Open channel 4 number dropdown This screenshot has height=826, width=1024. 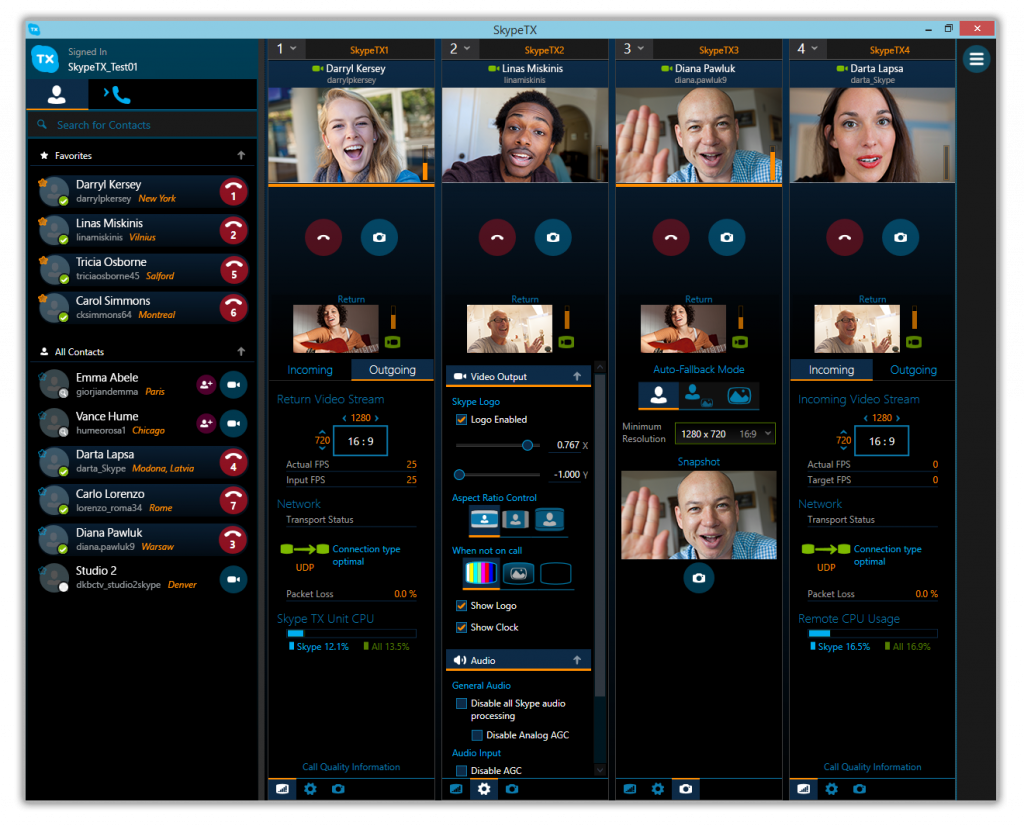click(x=807, y=49)
